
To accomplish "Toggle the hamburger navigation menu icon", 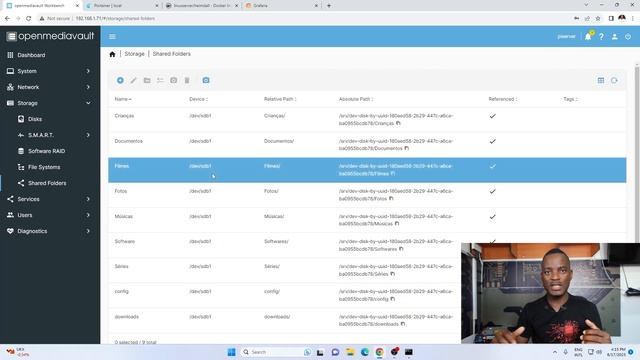I will point(112,36).
